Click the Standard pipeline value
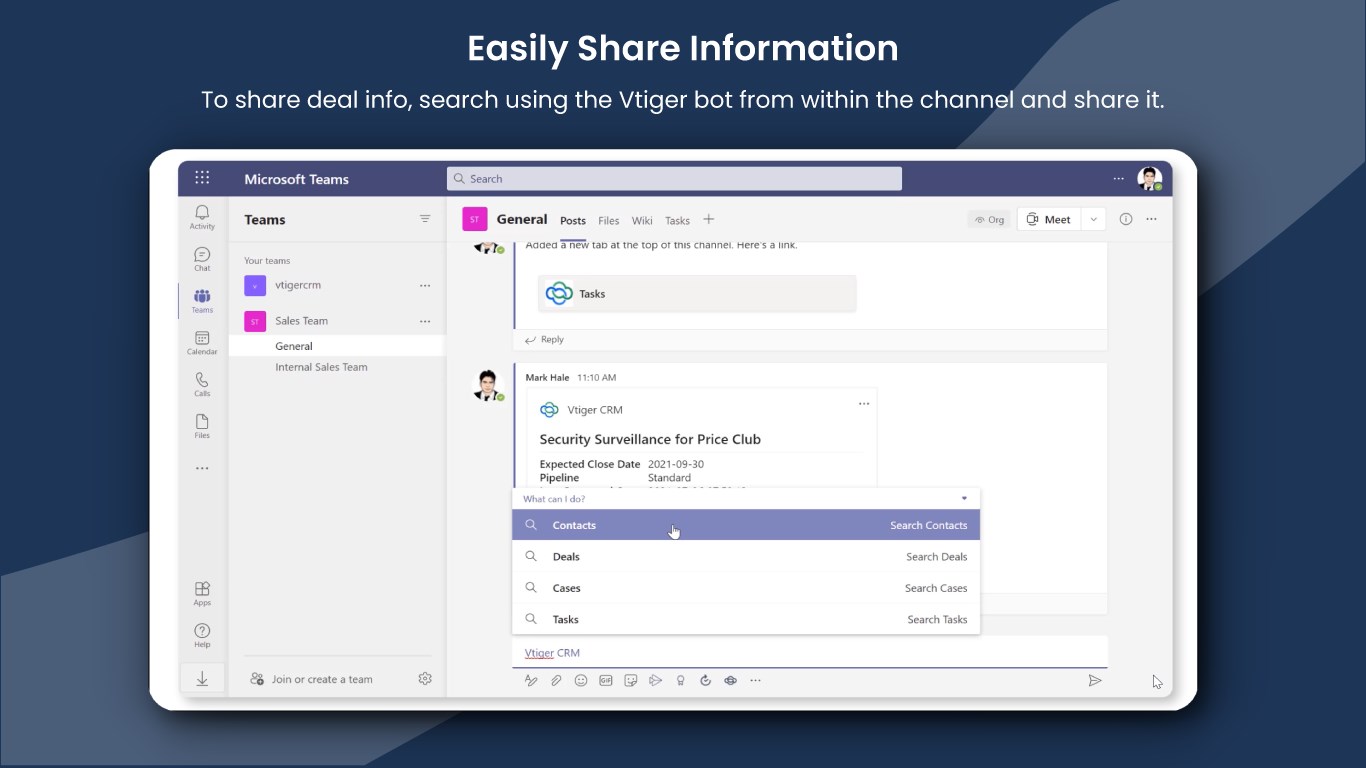This screenshot has height=768, width=1366. 669,478
